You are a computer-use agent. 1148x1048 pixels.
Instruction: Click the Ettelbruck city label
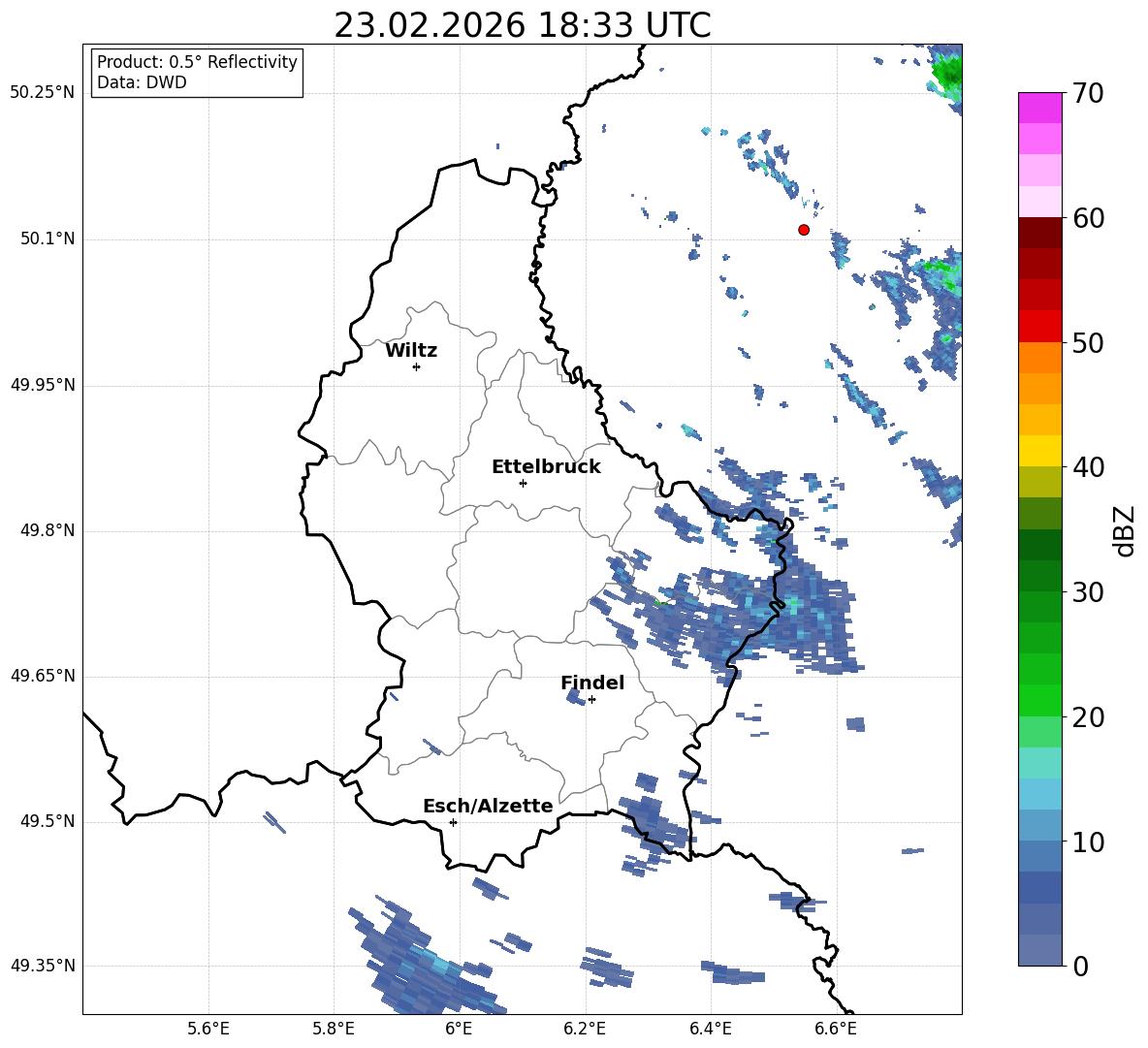(x=546, y=467)
